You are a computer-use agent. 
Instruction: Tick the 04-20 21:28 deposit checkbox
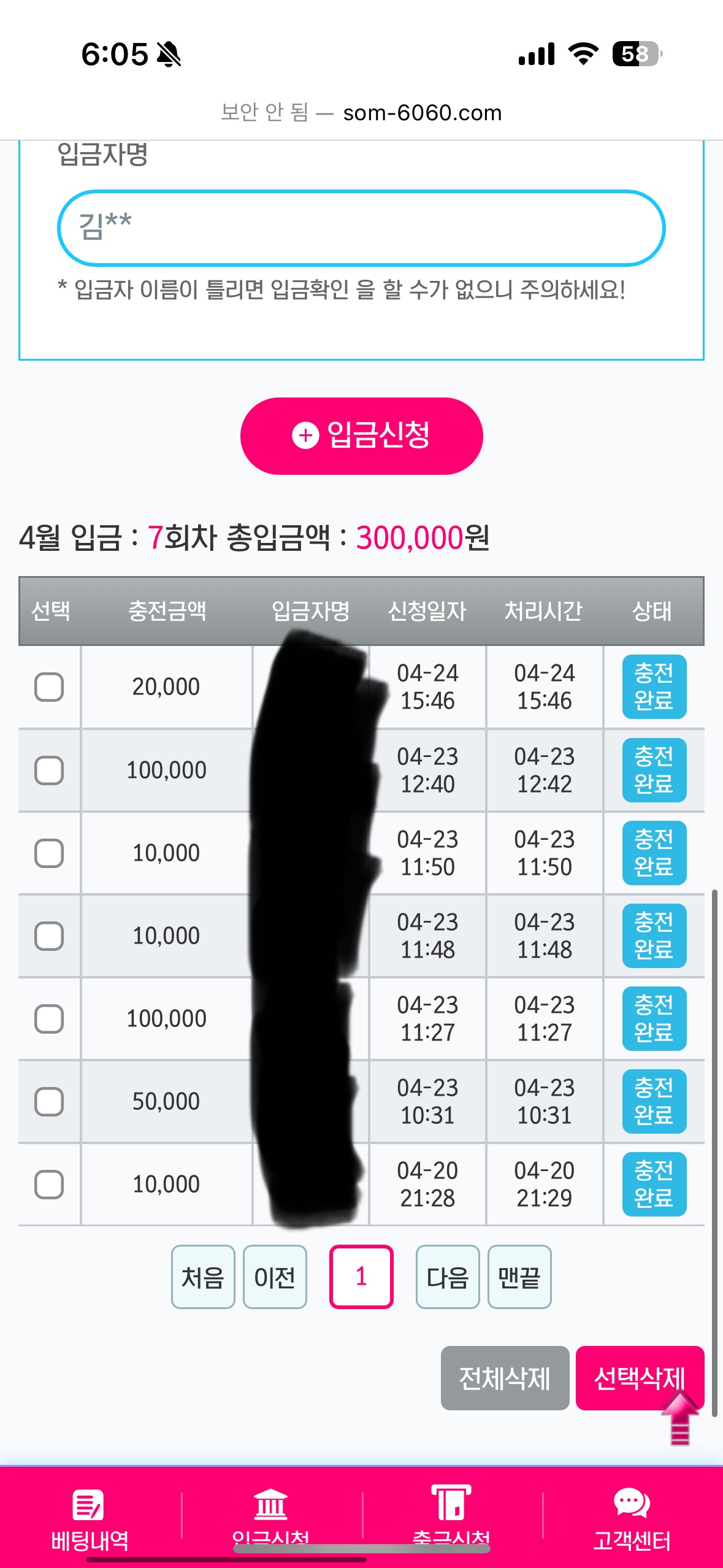click(49, 1185)
